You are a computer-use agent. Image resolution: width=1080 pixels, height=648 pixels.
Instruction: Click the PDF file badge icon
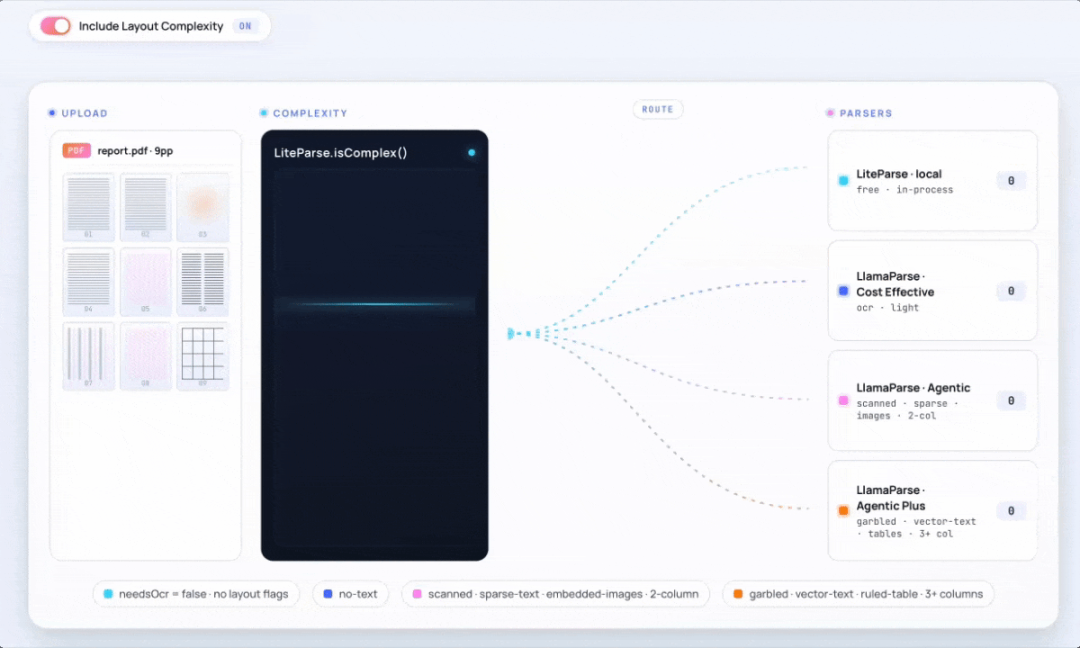coord(76,150)
